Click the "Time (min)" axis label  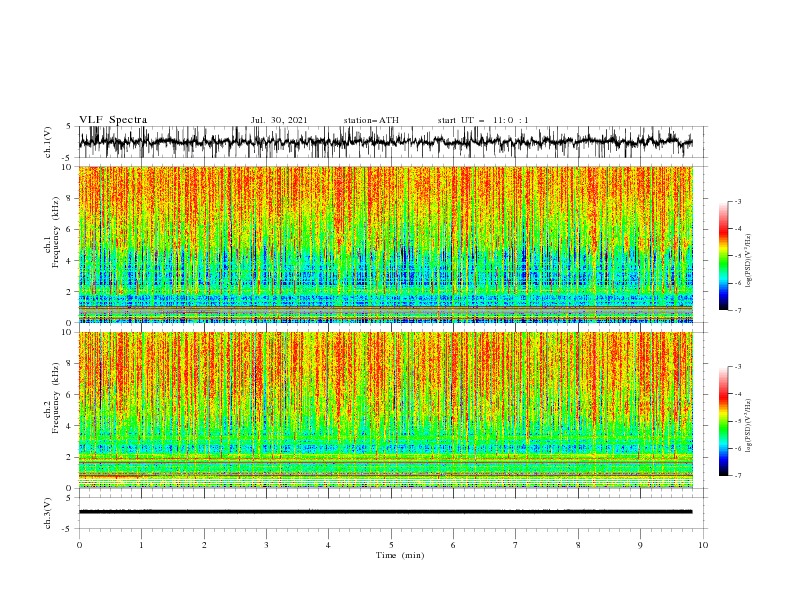tap(400, 555)
